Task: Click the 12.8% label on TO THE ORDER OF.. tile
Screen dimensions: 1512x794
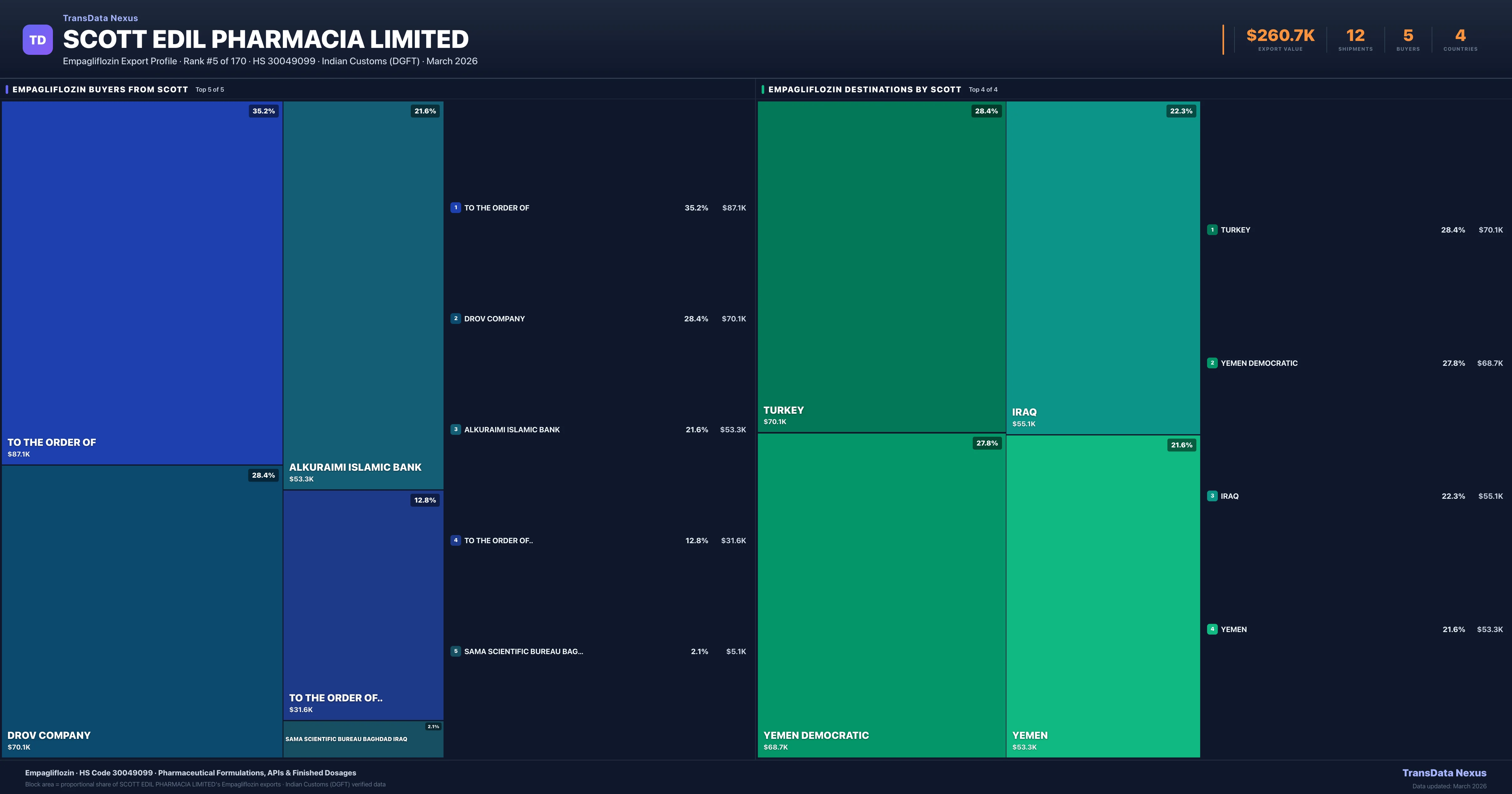Action: pyautogui.click(x=425, y=500)
